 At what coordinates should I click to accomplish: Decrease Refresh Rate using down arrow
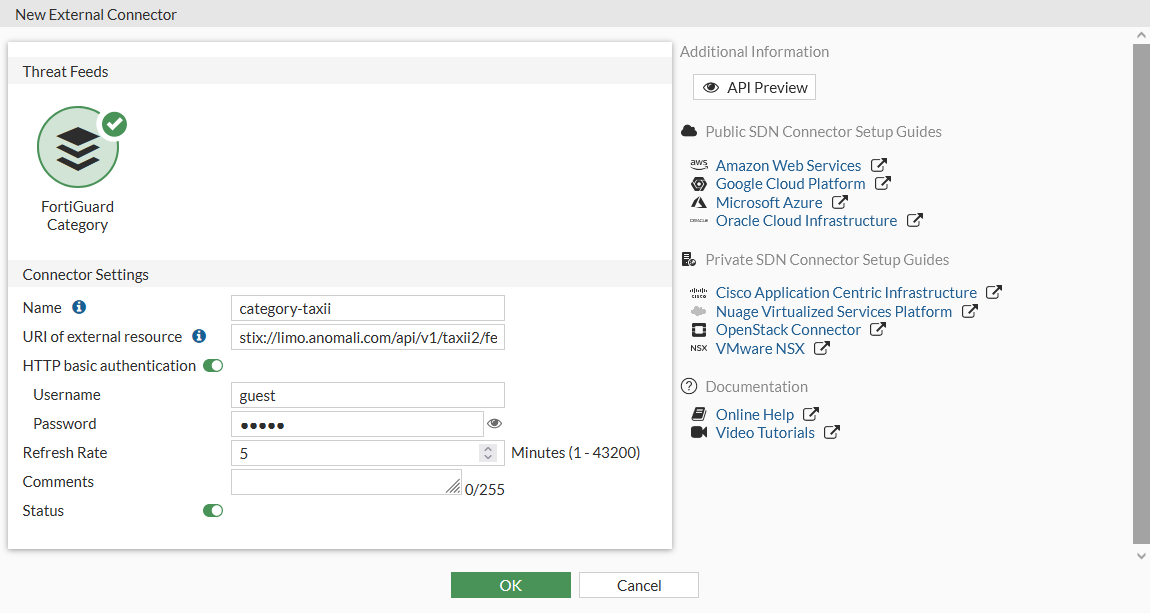(x=488, y=457)
